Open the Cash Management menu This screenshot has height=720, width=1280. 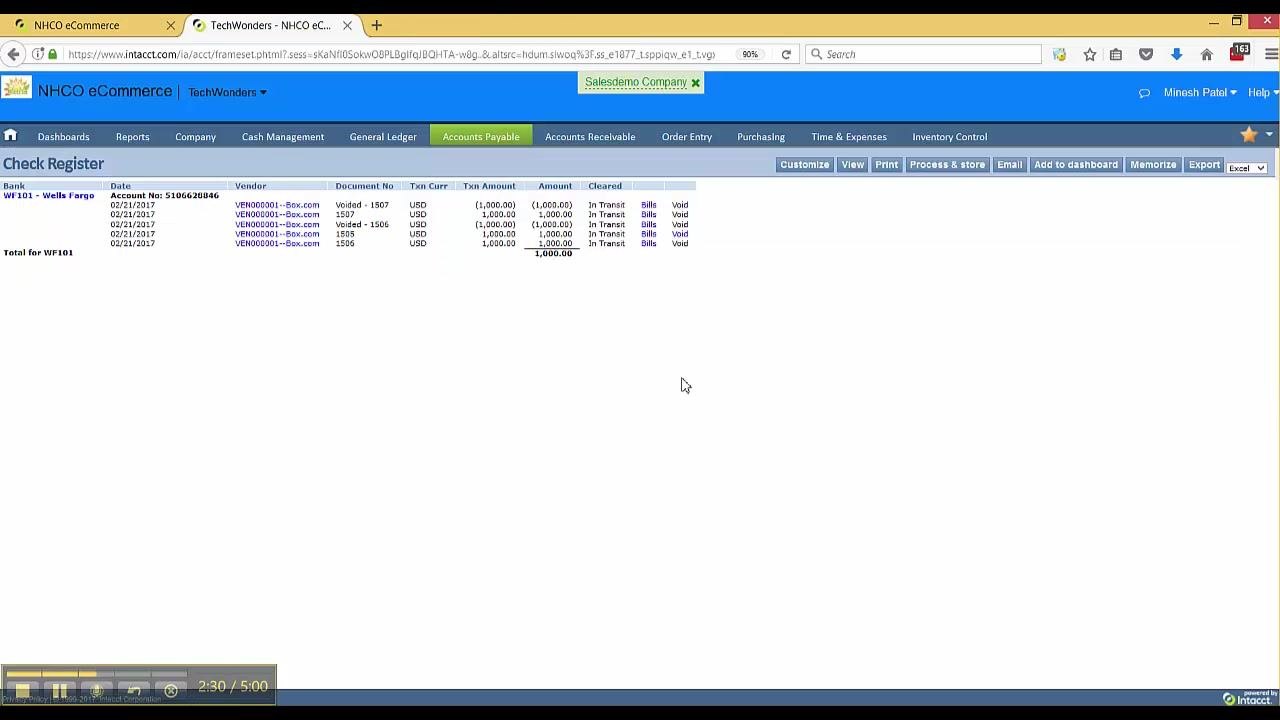click(283, 136)
